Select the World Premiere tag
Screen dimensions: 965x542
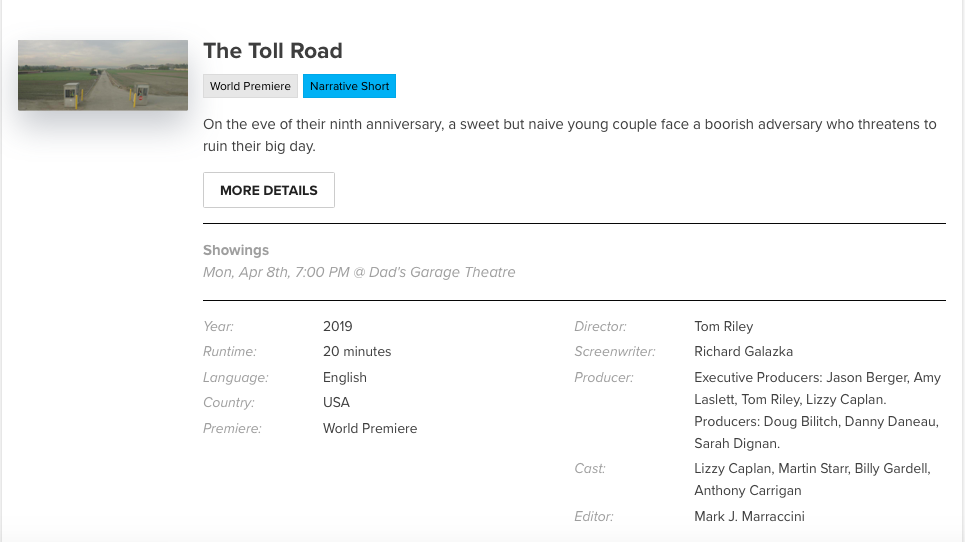coord(250,86)
